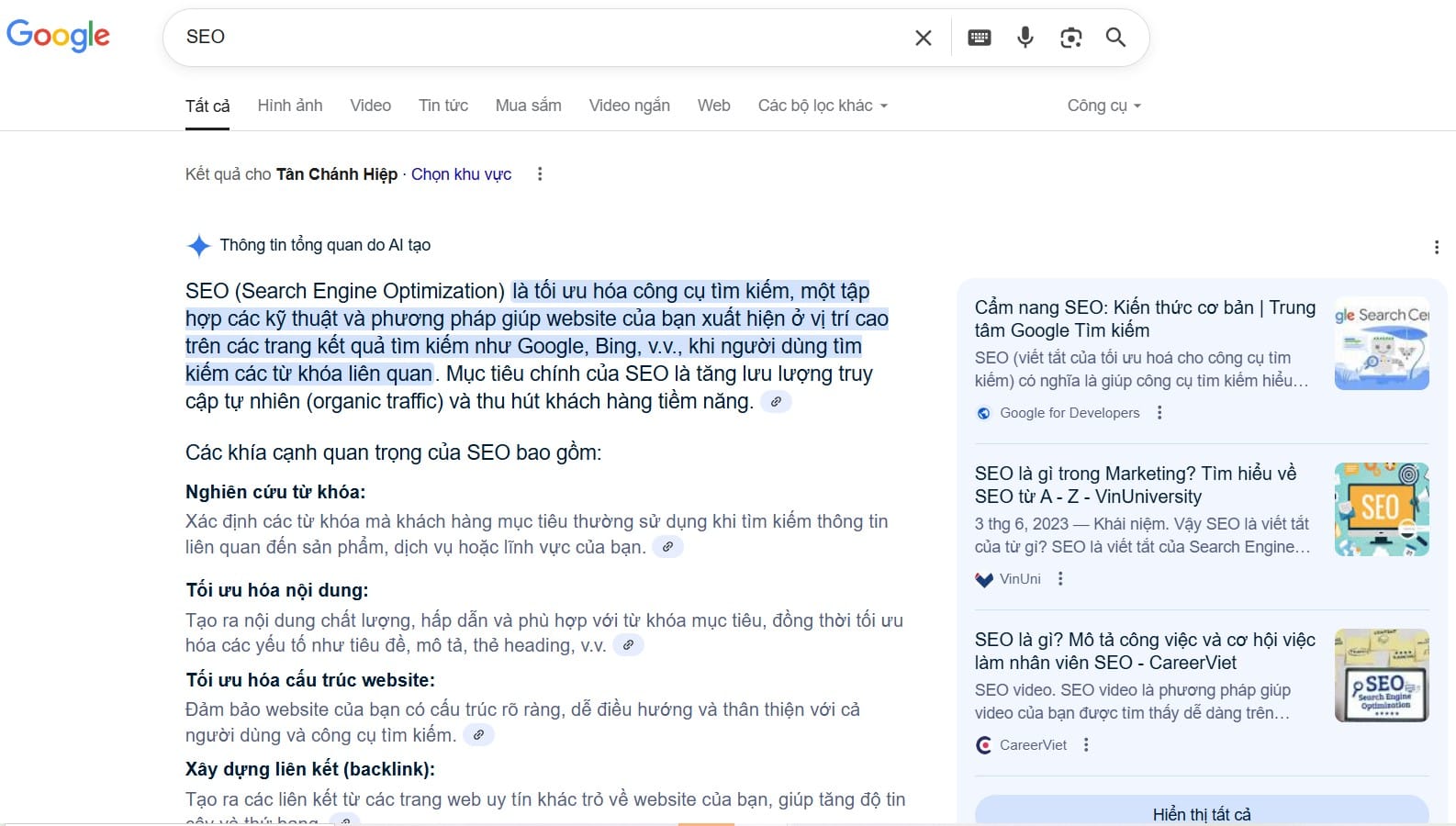1456x826 pixels.
Task: Open three-dot menu beside Chọn khu vực
Action: (540, 174)
